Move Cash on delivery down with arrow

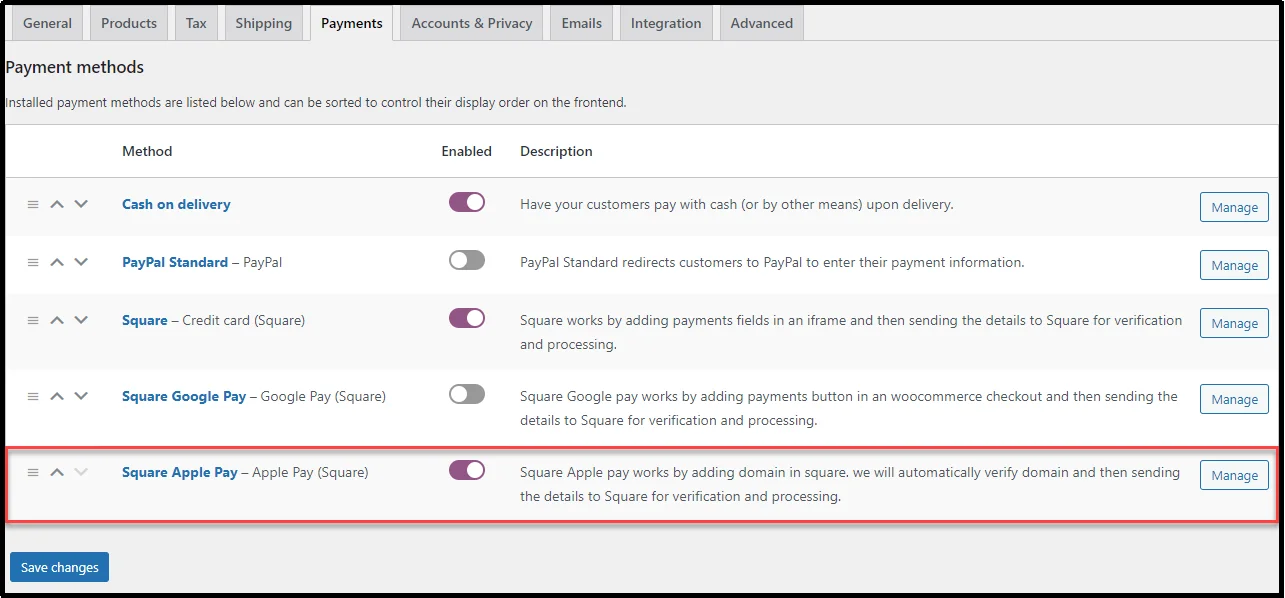(81, 204)
